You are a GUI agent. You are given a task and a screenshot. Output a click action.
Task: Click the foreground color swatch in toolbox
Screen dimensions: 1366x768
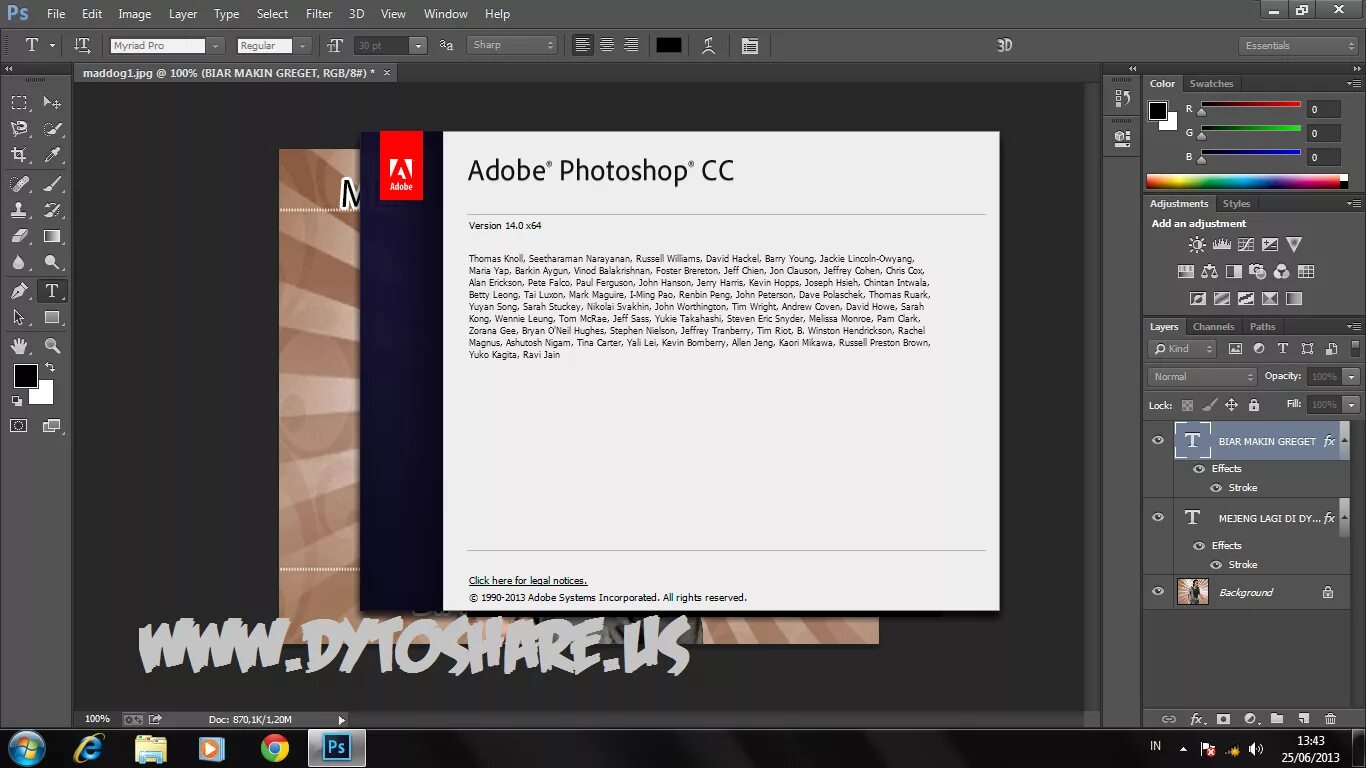coord(26,376)
